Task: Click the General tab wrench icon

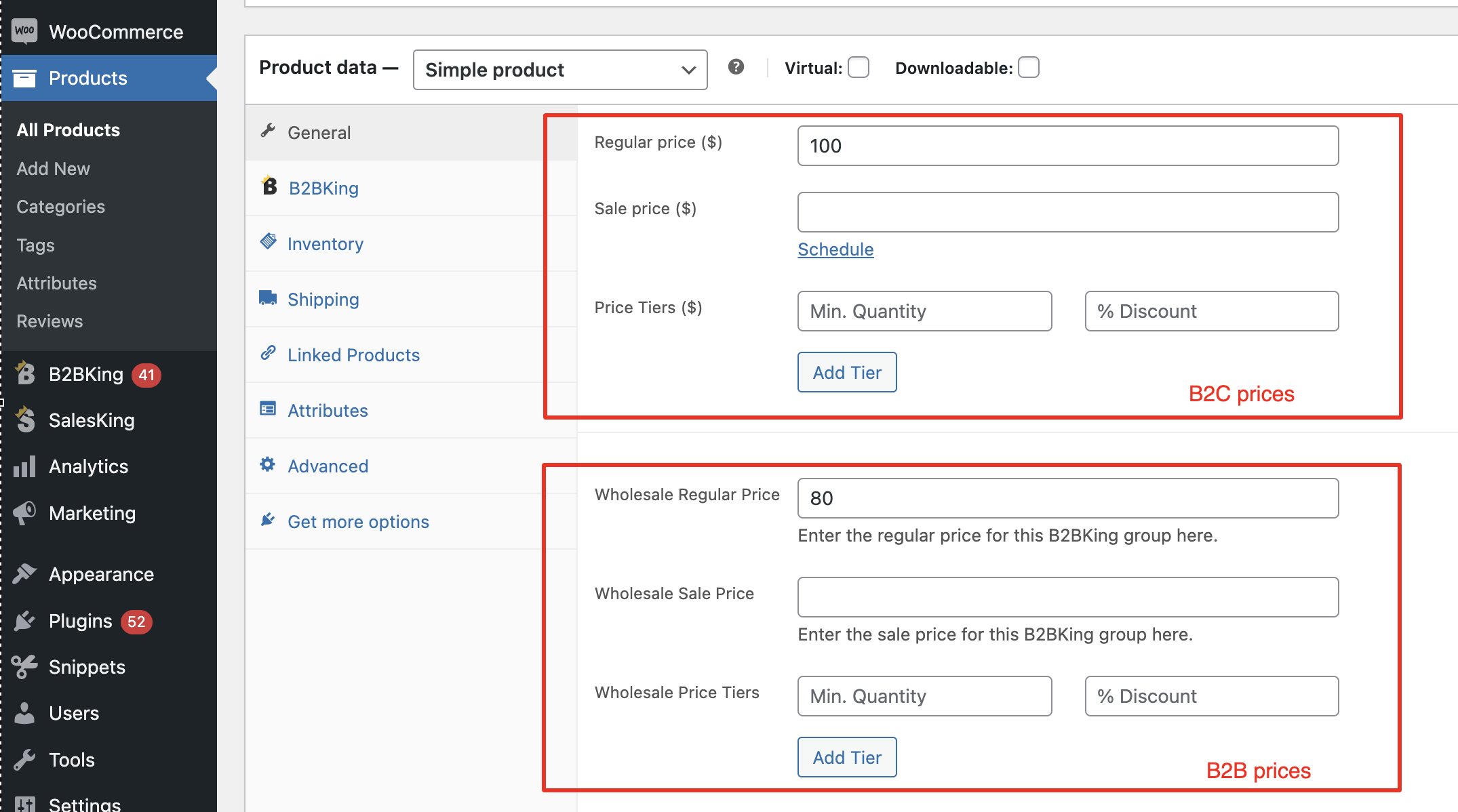Action: pos(268,131)
